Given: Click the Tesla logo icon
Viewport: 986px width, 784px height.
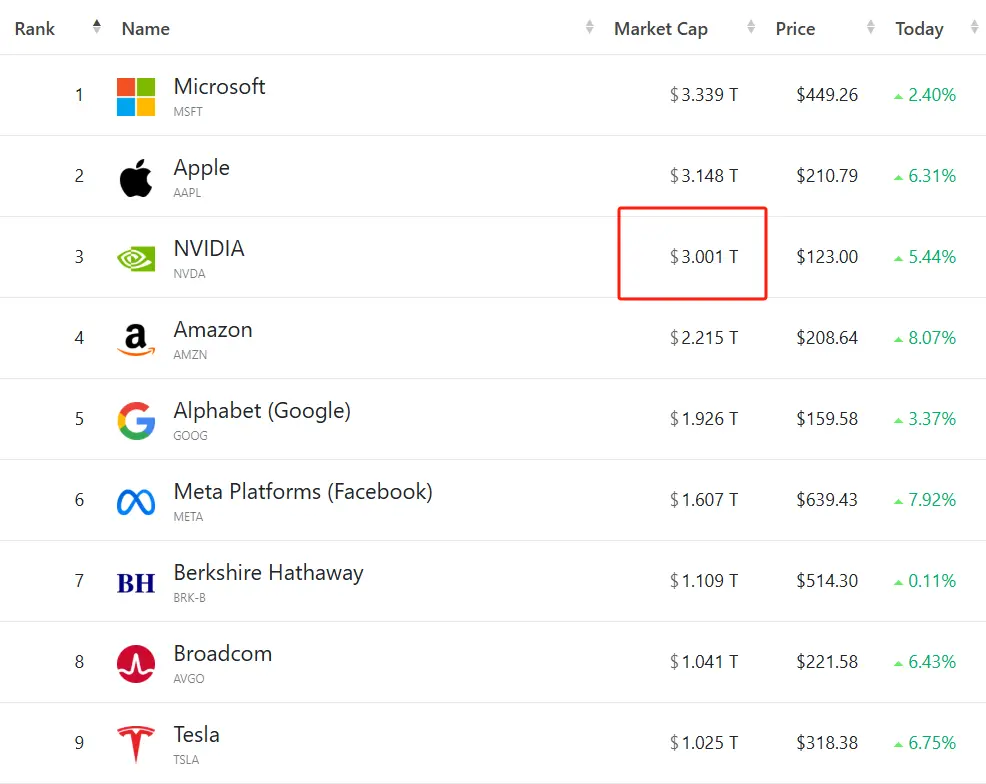Looking at the screenshot, I should point(136,744).
